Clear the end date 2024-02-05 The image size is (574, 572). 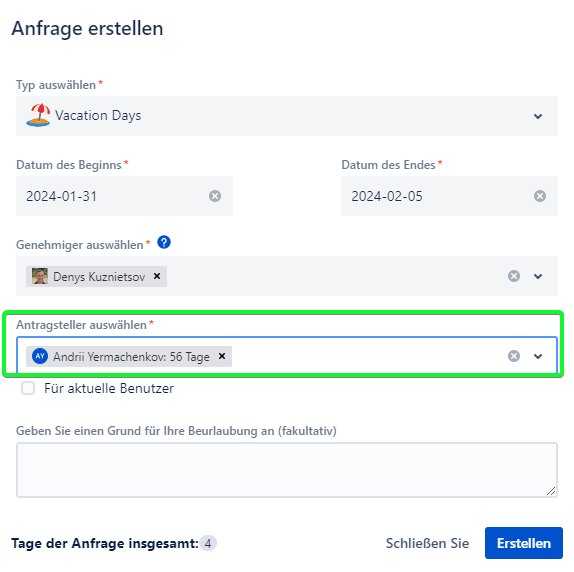click(x=540, y=196)
